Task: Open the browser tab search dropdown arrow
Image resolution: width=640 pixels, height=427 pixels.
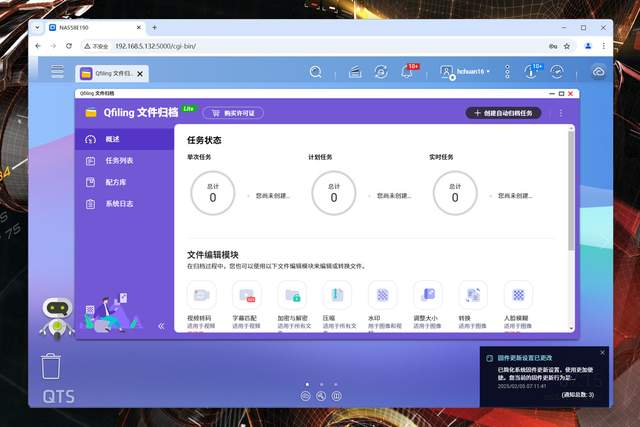Action: tap(37, 27)
